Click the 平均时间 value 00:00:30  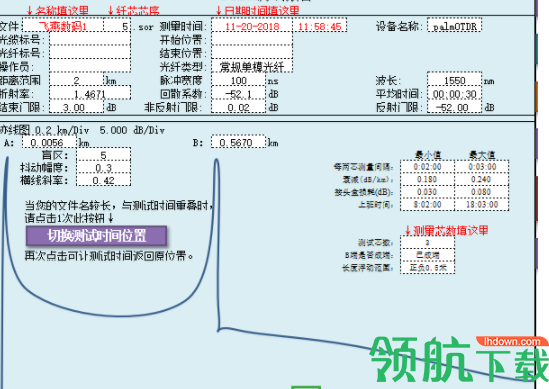[x=454, y=93]
